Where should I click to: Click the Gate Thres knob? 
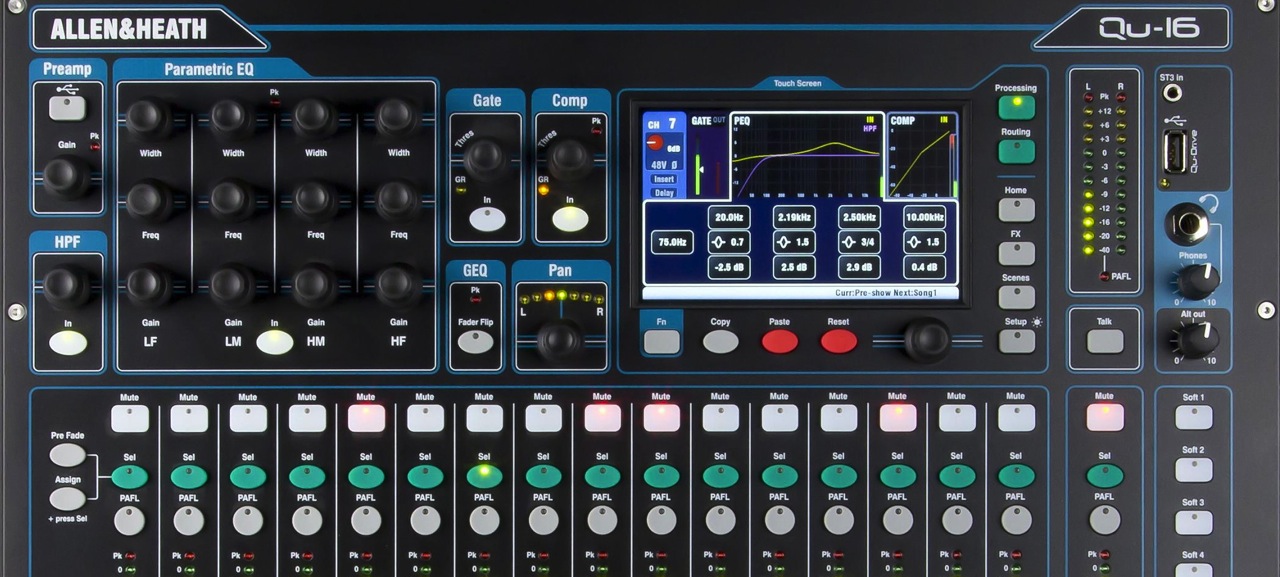[x=488, y=156]
